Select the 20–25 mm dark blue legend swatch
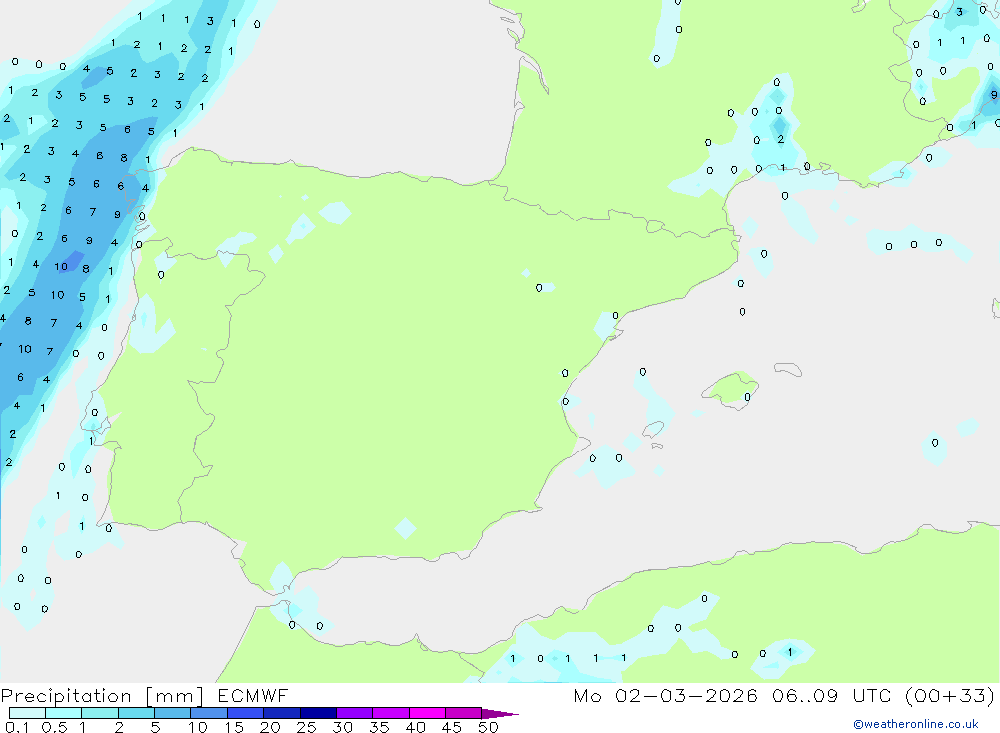This screenshot has height=733, width=1000. tap(281, 713)
